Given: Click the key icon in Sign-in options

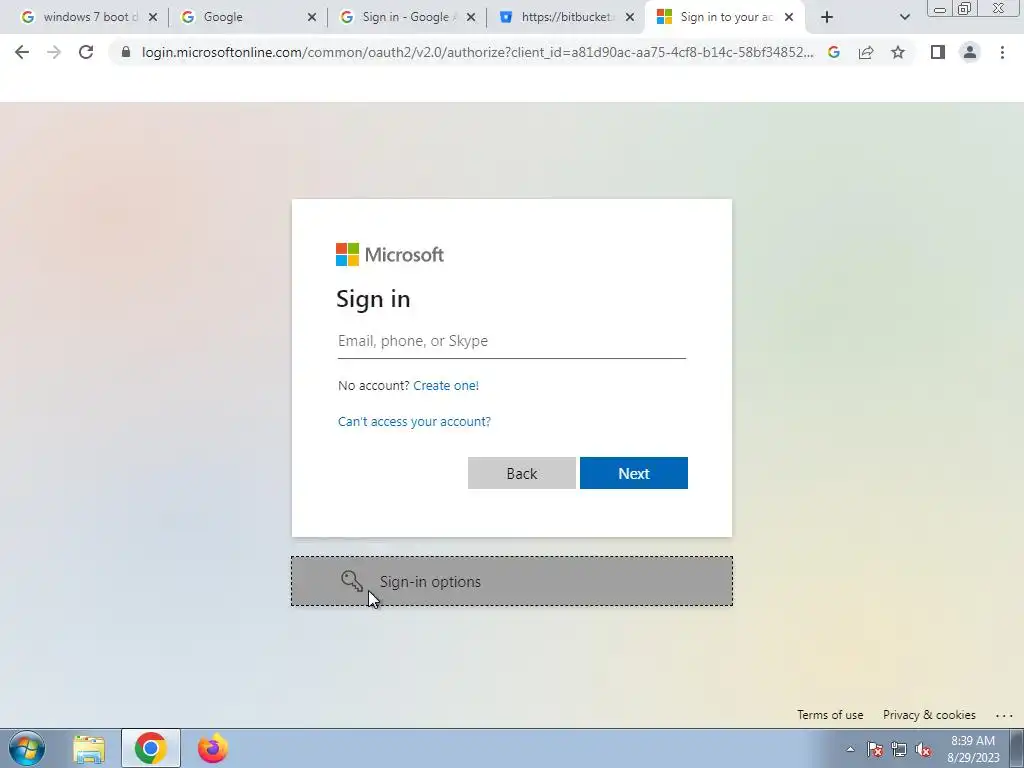Looking at the screenshot, I should 351,581.
